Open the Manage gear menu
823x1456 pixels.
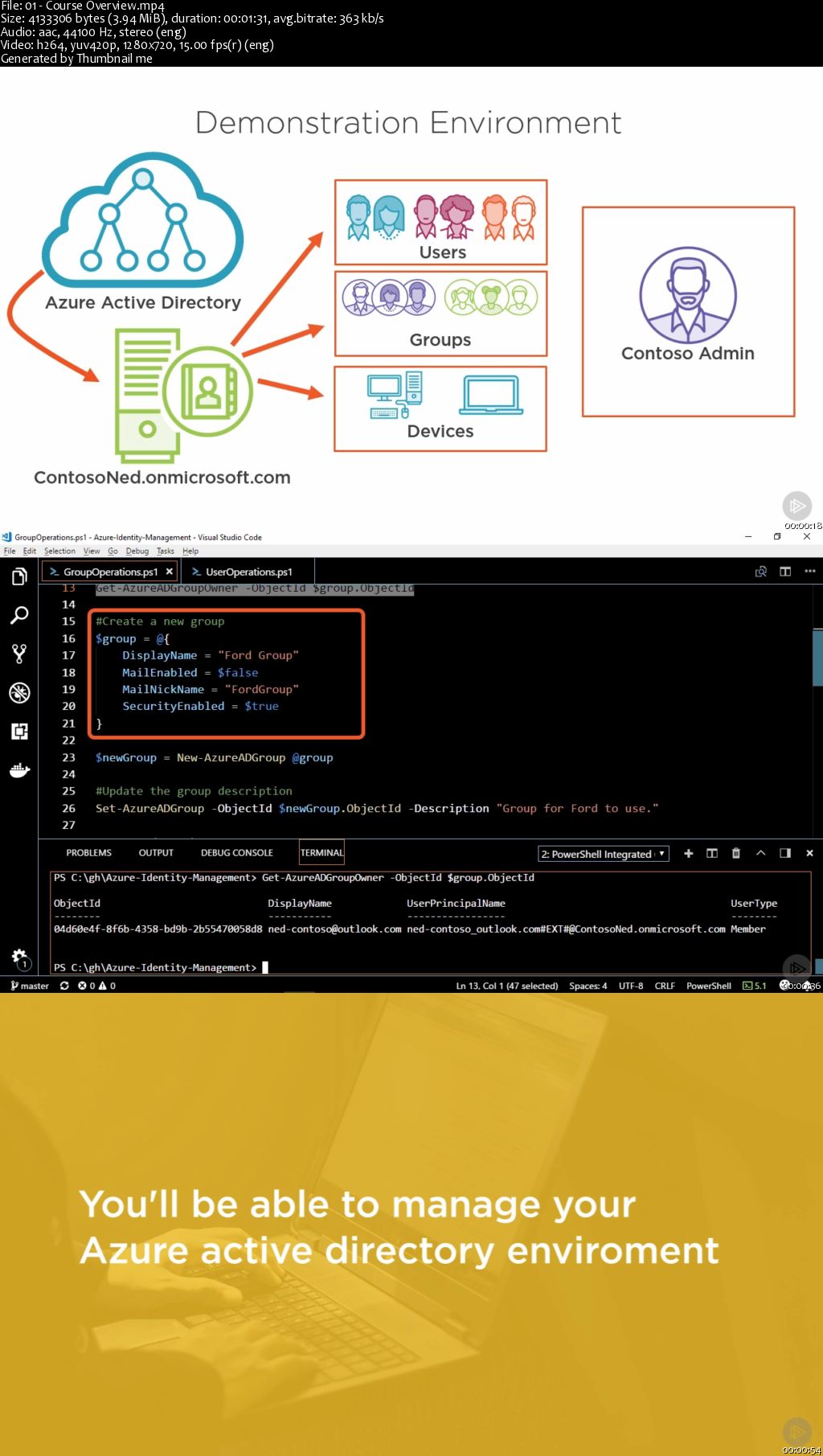(19, 957)
